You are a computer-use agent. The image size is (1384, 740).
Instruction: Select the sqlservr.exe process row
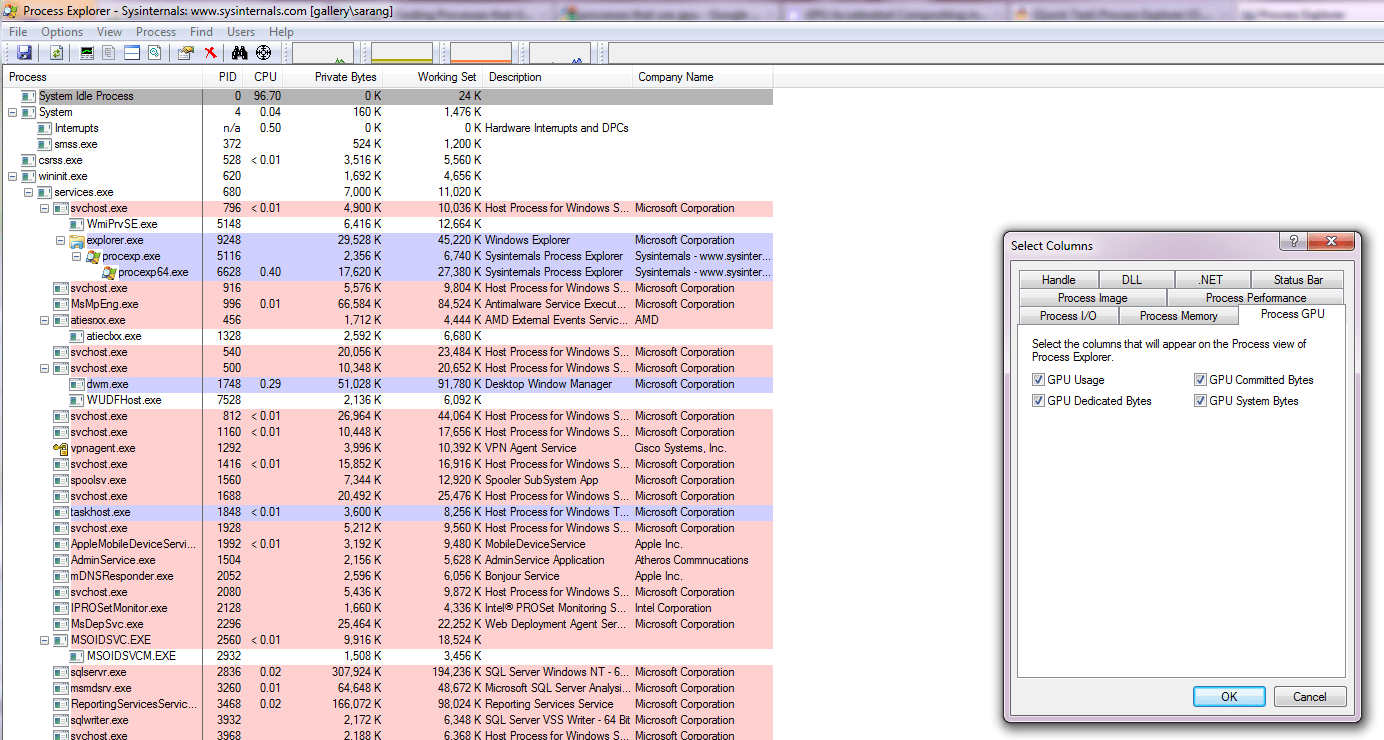pyautogui.click(x=387, y=672)
